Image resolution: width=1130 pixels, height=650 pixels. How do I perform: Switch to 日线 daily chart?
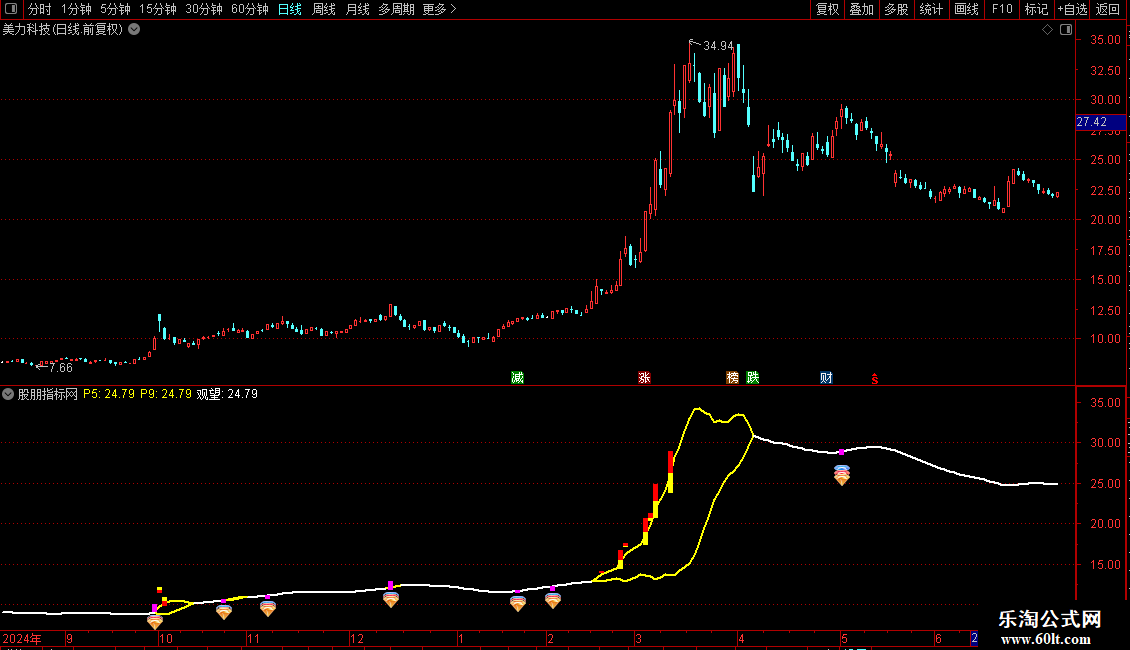pos(290,9)
